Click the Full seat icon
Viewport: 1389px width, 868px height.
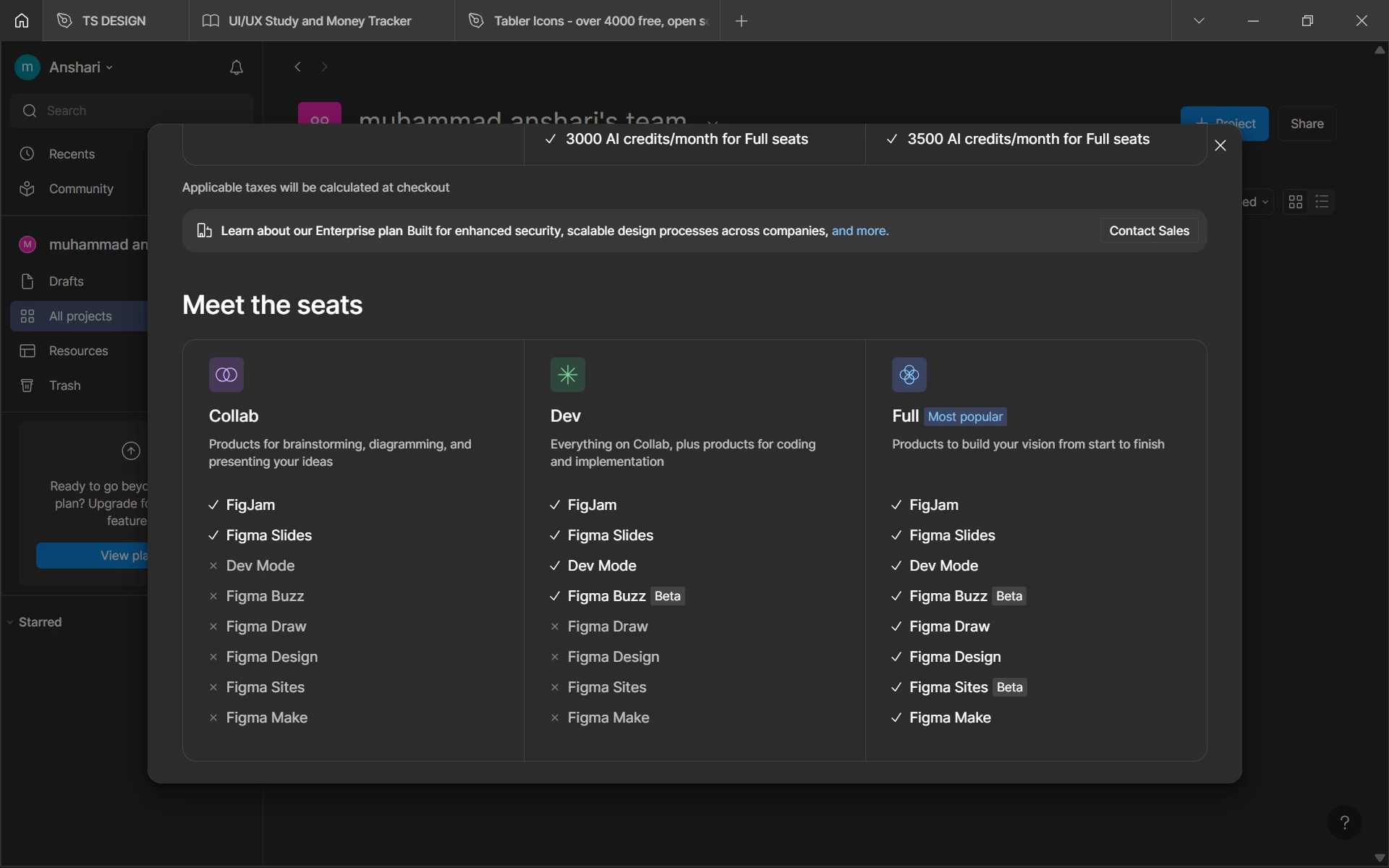(x=909, y=375)
